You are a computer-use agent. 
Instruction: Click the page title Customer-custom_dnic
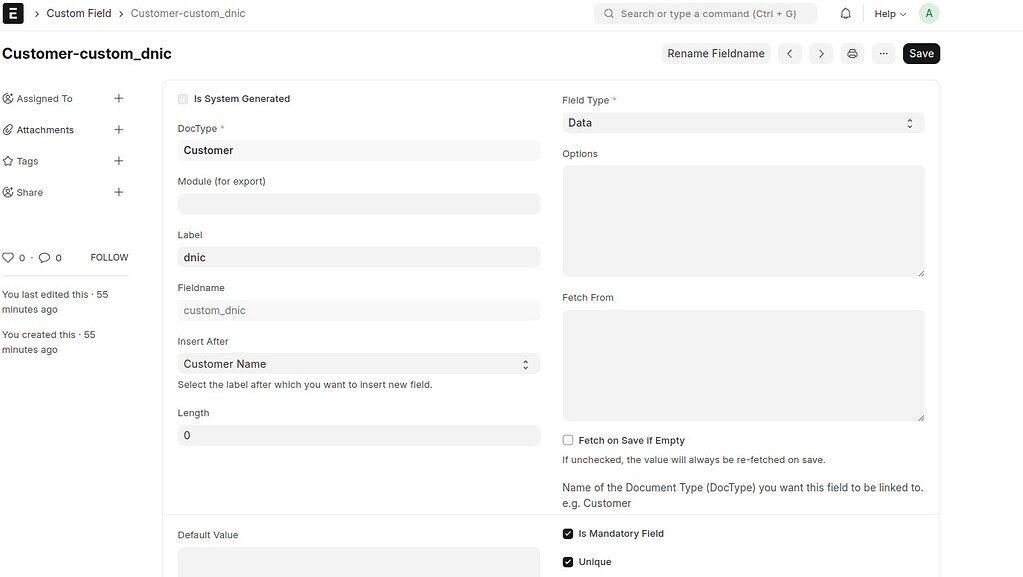(x=87, y=54)
